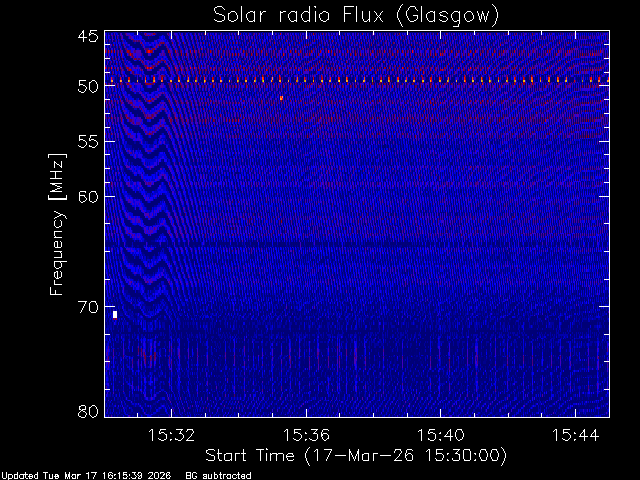Click the dark horizontal band near 64 MHz
Screen dimensions: 640x480
pyautogui.click(x=357, y=245)
